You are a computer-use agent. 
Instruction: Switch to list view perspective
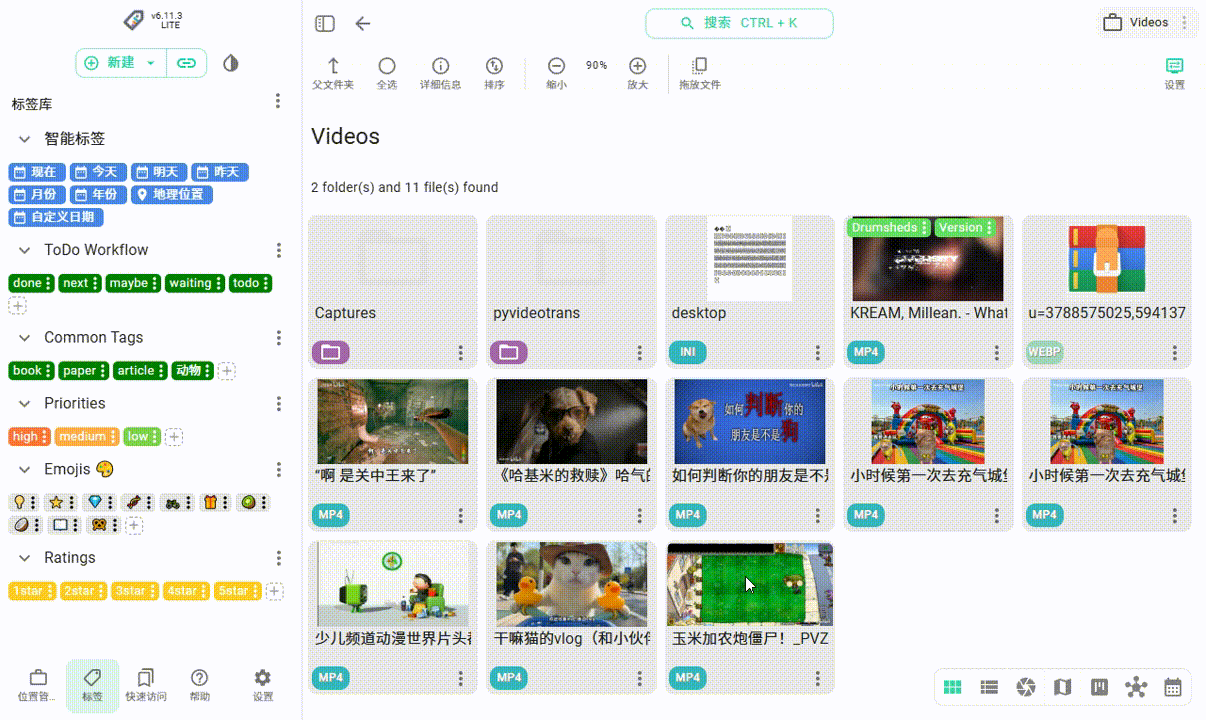[x=989, y=687]
